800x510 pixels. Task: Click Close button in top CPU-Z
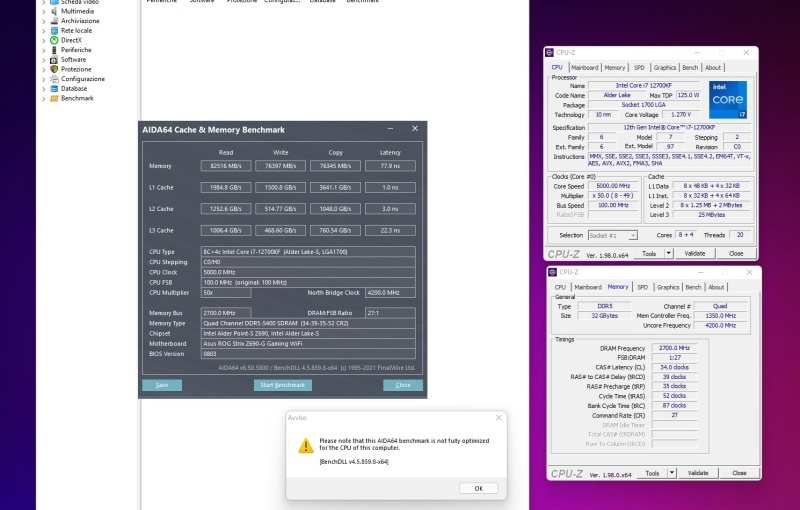pyautogui.click(x=736, y=253)
